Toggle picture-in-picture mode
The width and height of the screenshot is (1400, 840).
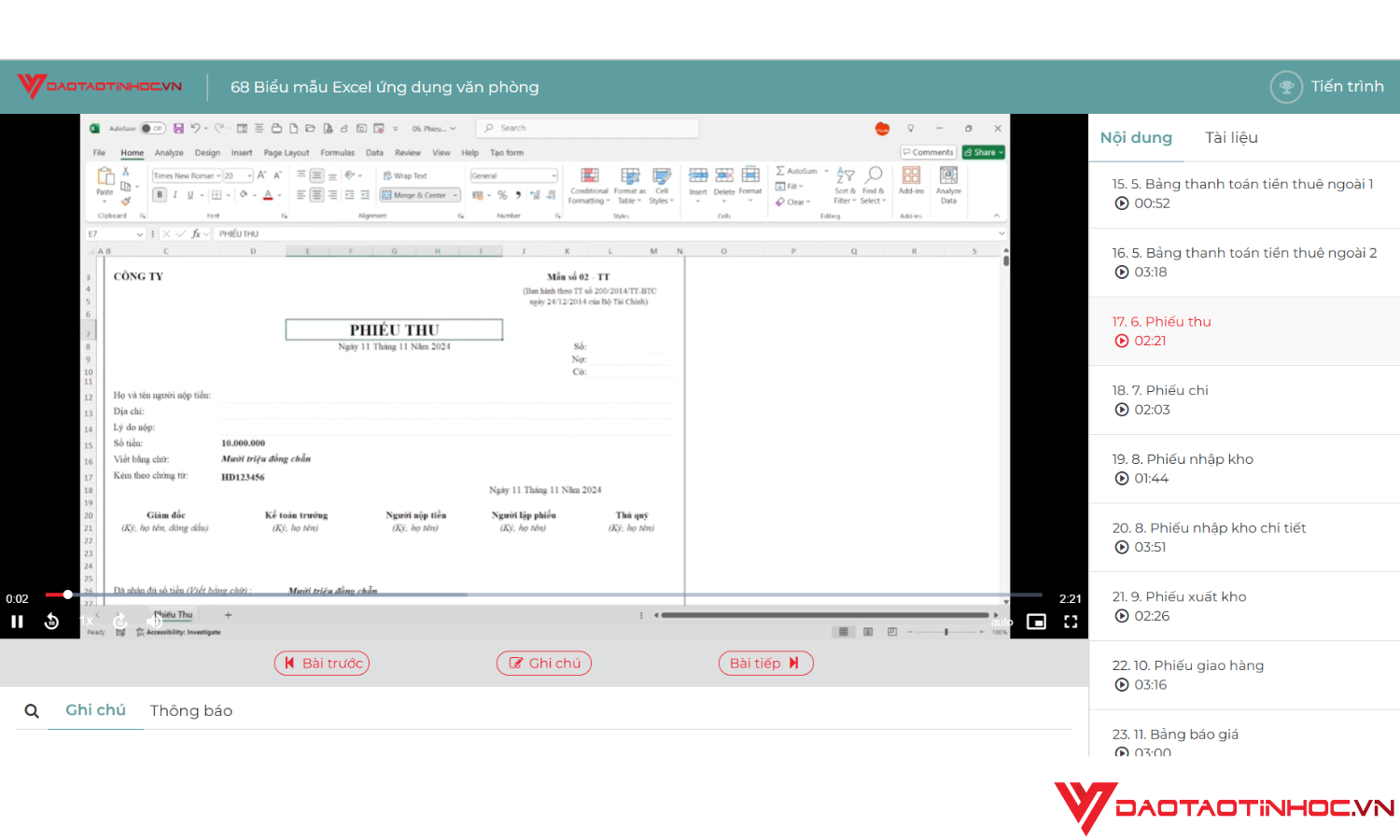(x=1036, y=622)
